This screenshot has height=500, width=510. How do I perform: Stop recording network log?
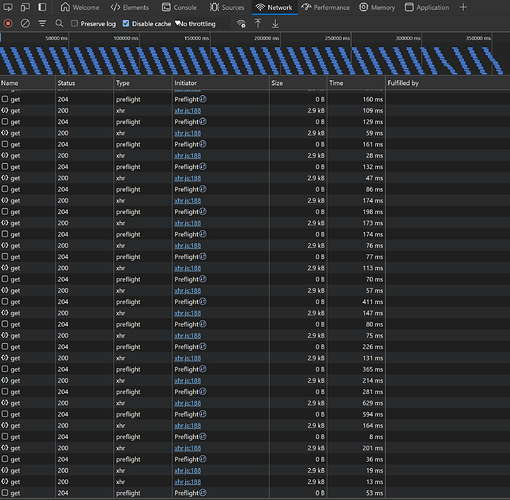8,24
